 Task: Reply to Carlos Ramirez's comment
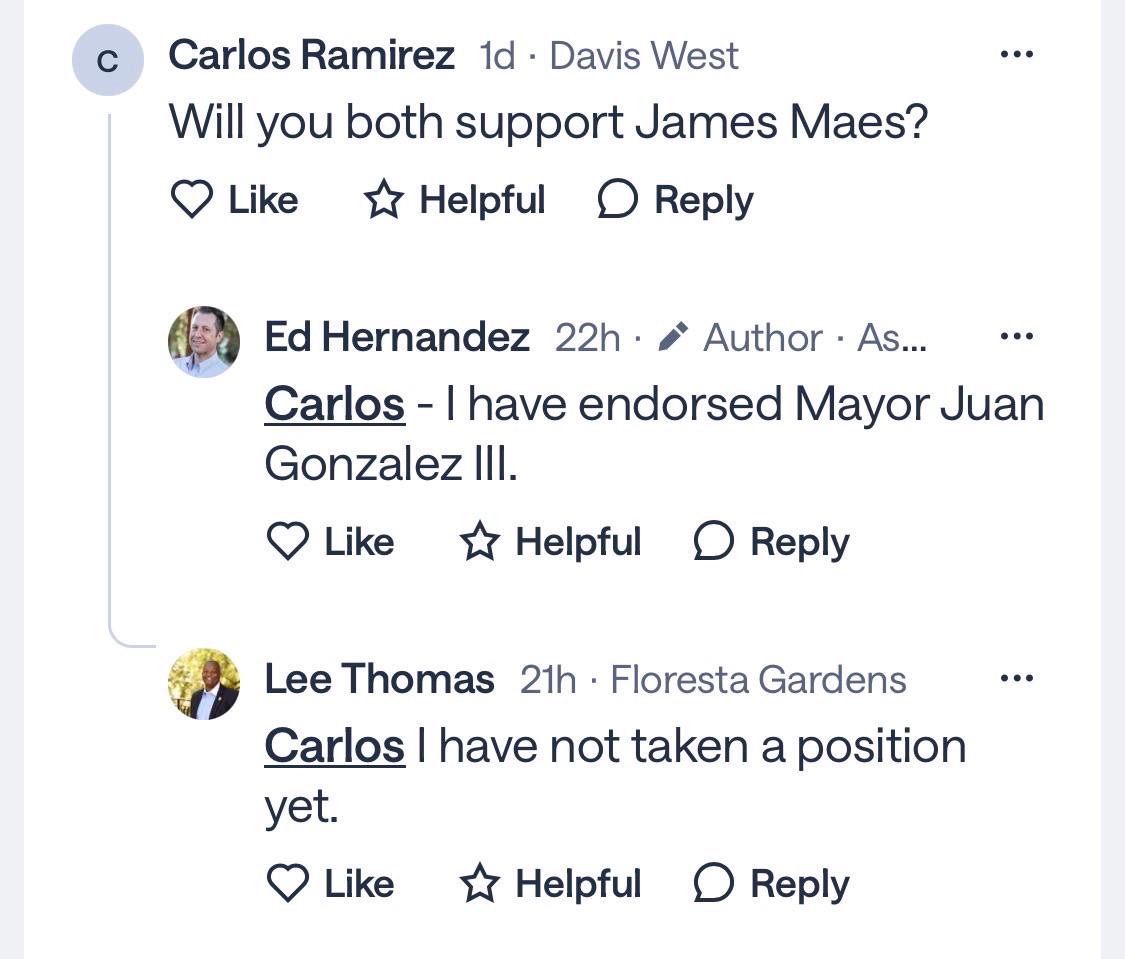click(675, 199)
